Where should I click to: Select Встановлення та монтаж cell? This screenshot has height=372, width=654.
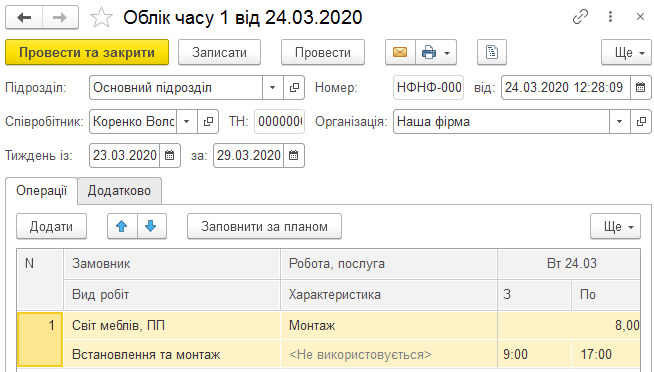(x=172, y=354)
